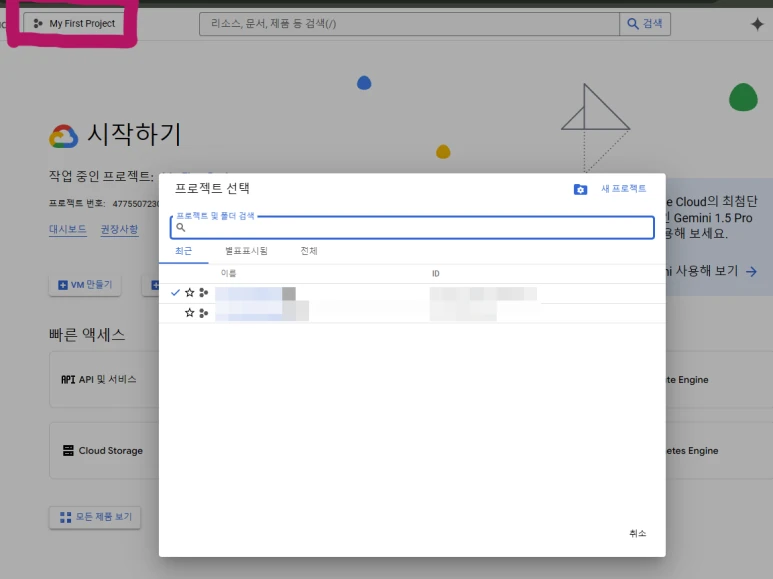Click the ID column header
This screenshot has width=773, height=579.
pos(436,273)
